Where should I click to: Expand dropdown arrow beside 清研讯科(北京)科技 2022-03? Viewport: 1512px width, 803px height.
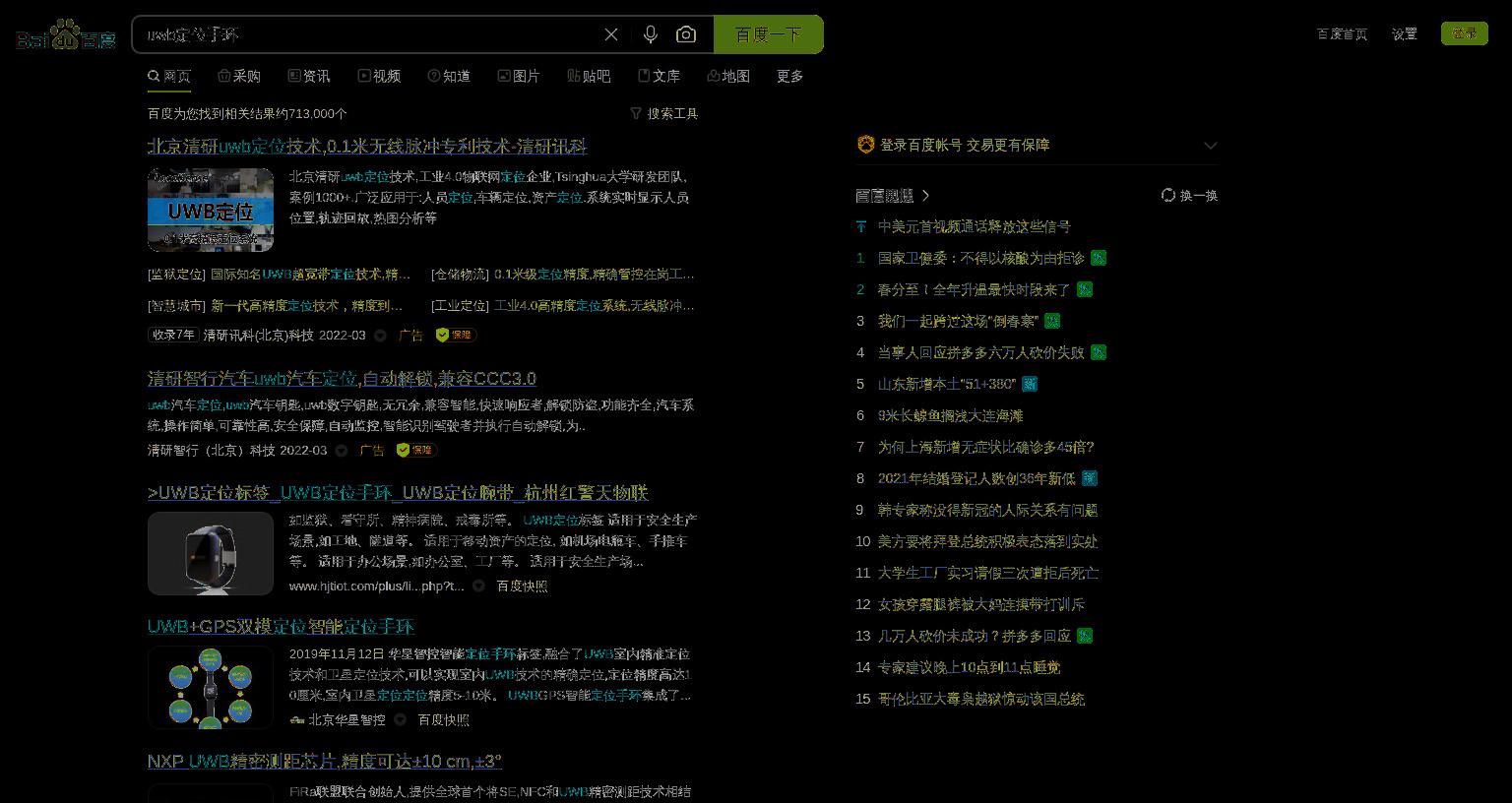(x=381, y=336)
